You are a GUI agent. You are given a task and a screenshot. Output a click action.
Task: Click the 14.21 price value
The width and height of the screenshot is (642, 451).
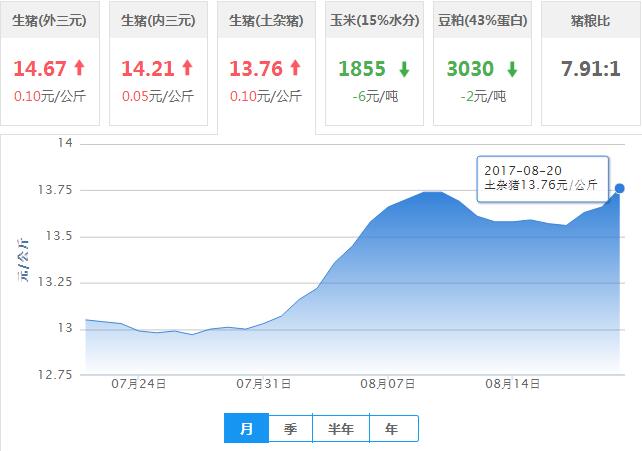point(148,68)
